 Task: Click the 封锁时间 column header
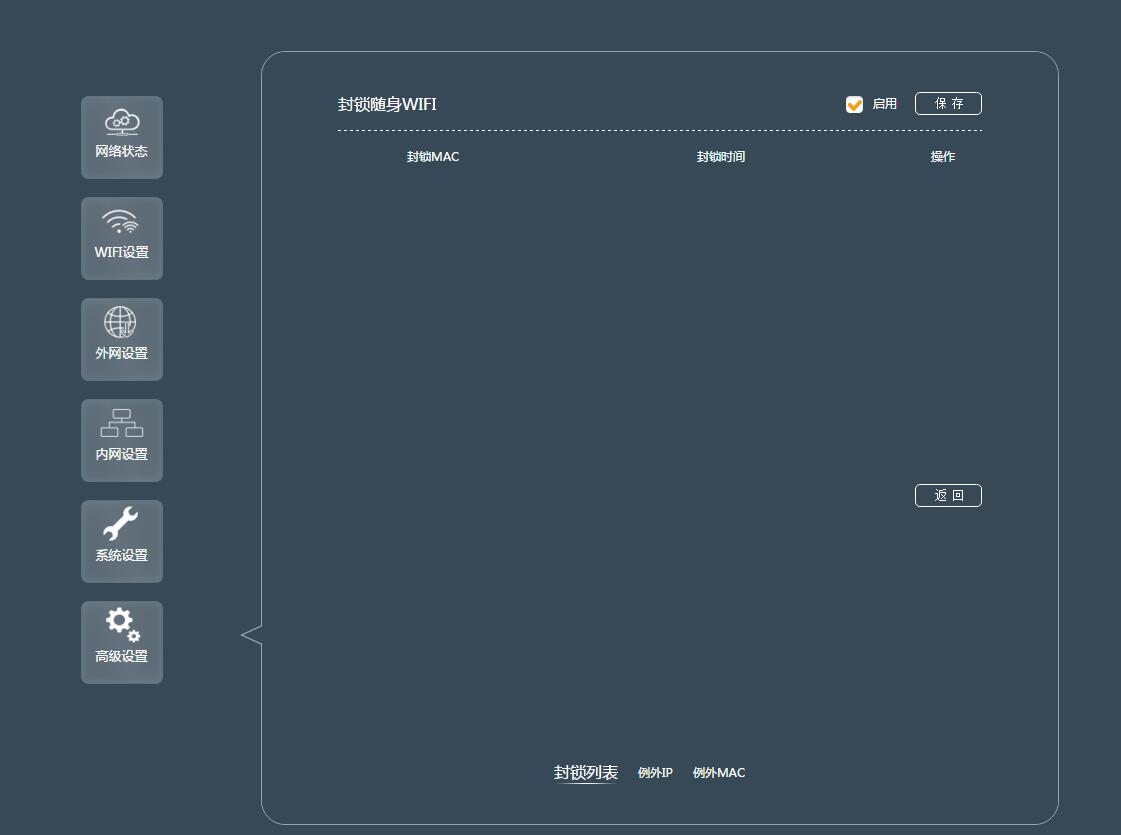[x=721, y=157]
